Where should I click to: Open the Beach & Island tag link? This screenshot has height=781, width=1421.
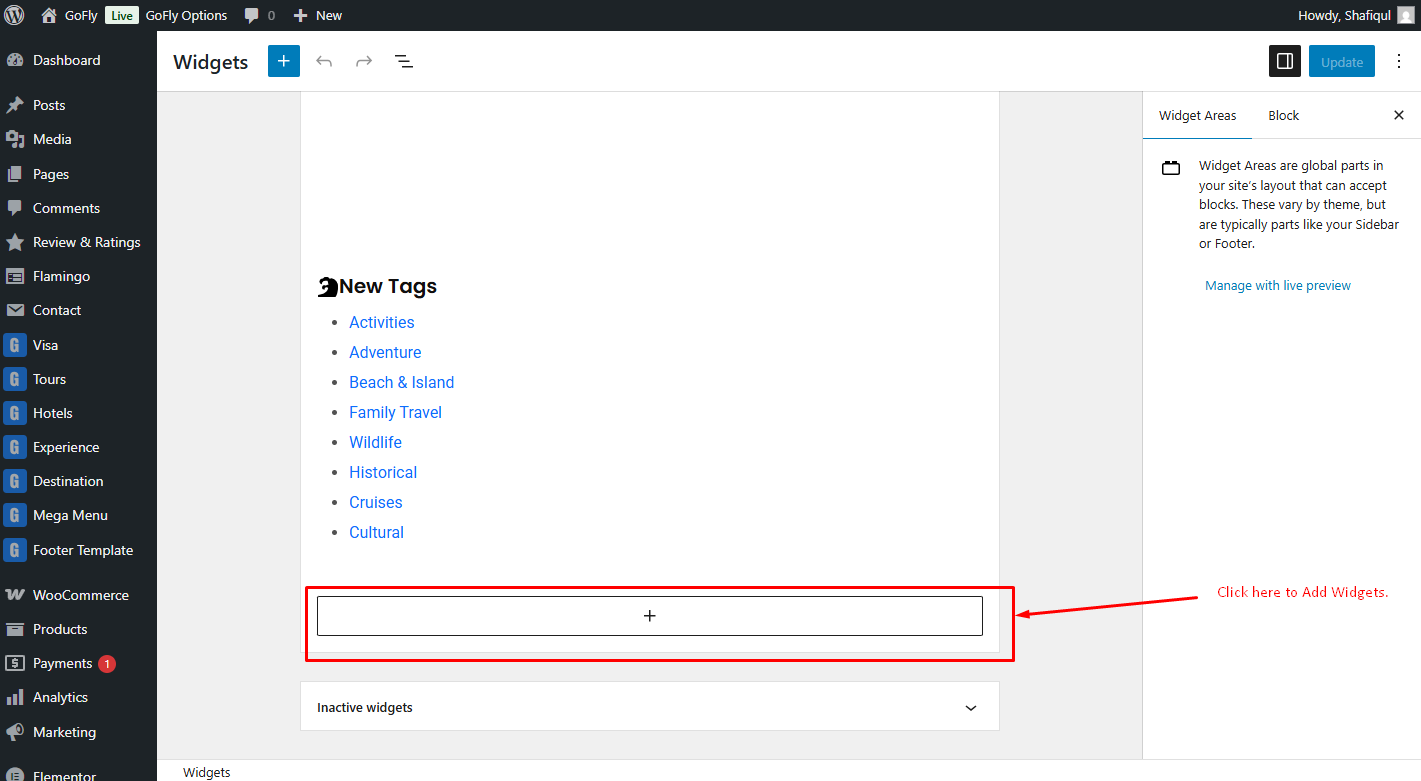tap(401, 382)
